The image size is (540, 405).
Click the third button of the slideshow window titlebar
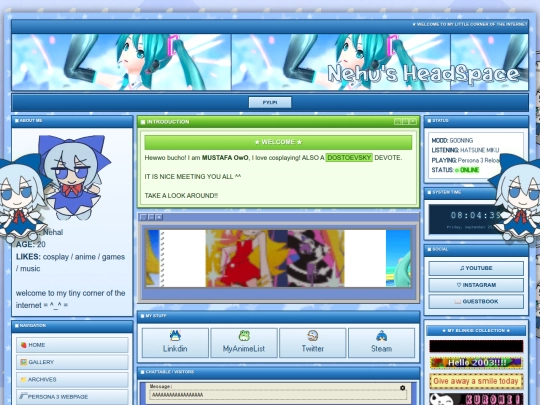click(x=159, y=217)
